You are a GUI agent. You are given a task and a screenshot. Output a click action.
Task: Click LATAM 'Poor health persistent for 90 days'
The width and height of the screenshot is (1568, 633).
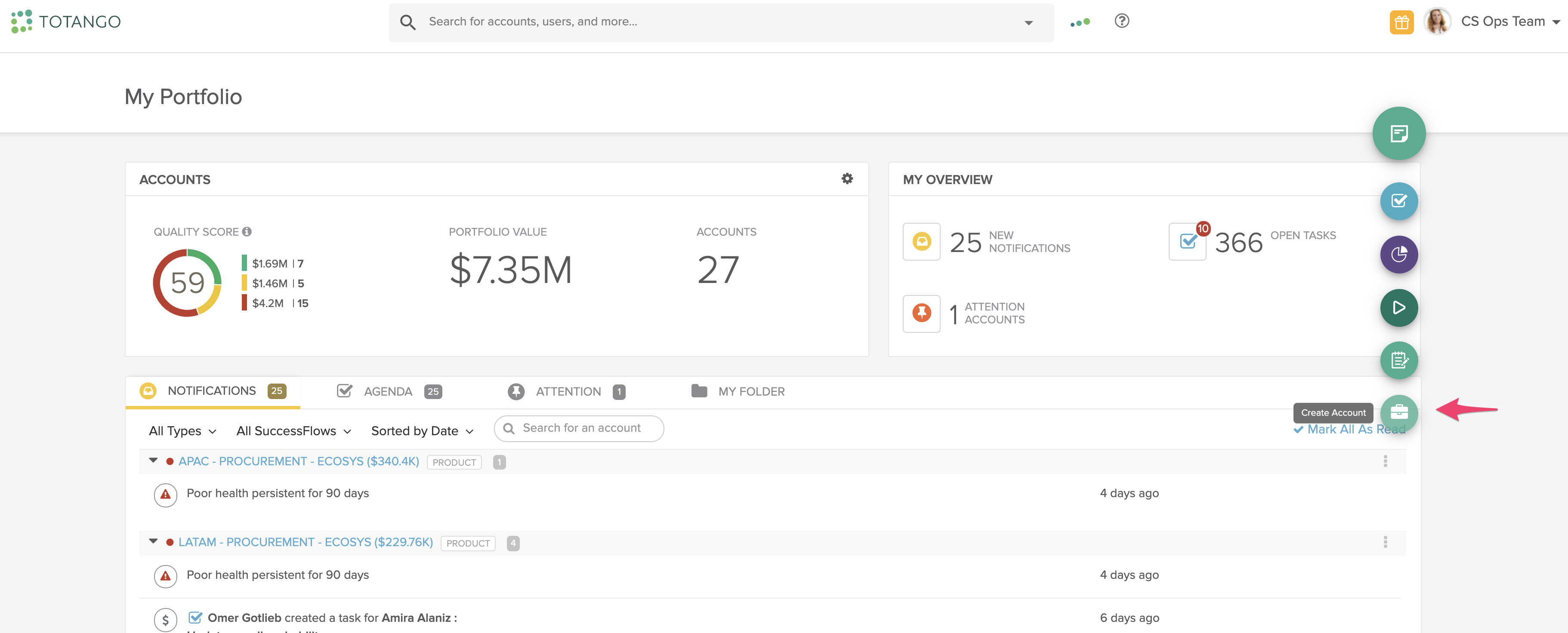pyautogui.click(x=278, y=575)
